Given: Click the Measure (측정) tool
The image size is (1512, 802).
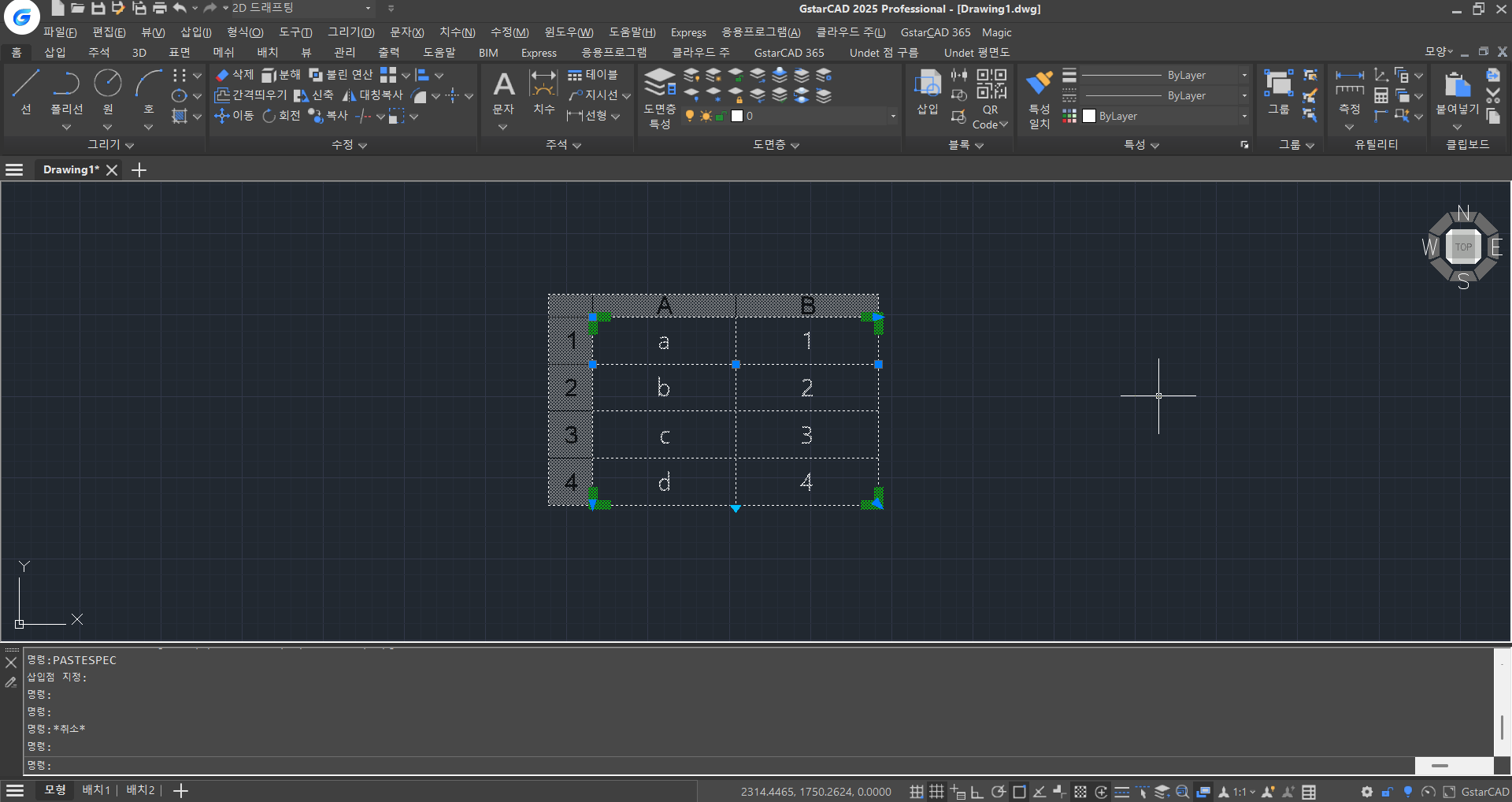Looking at the screenshot, I should pos(1349,92).
